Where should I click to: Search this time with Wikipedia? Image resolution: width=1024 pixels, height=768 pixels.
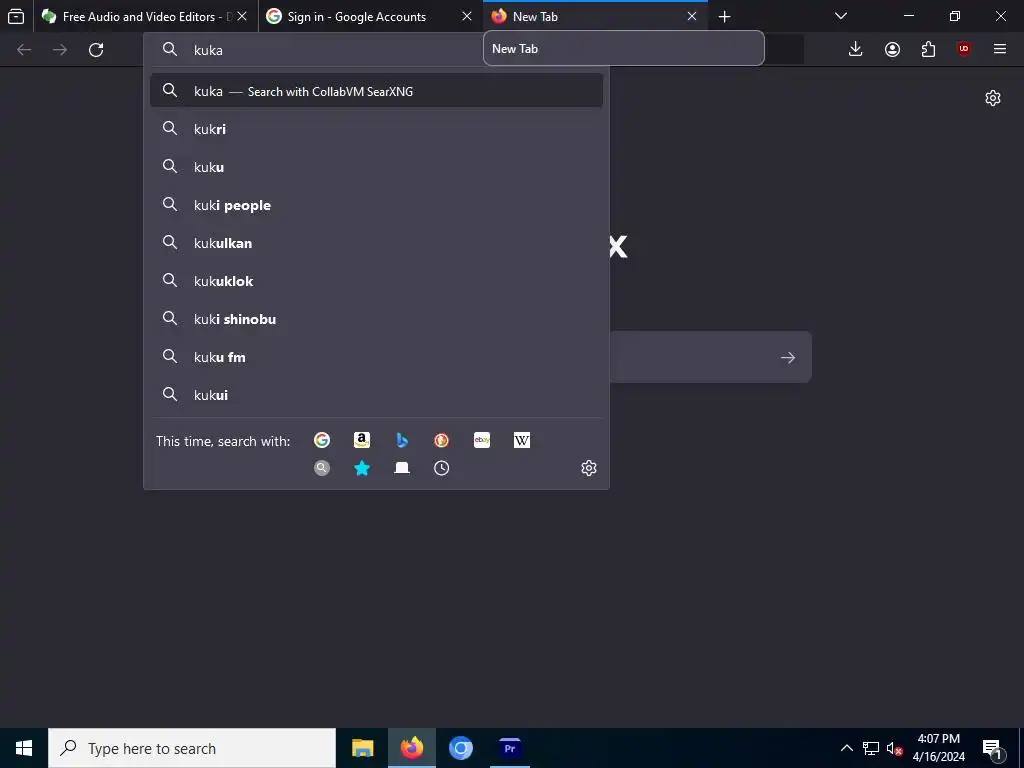tap(522, 440)
